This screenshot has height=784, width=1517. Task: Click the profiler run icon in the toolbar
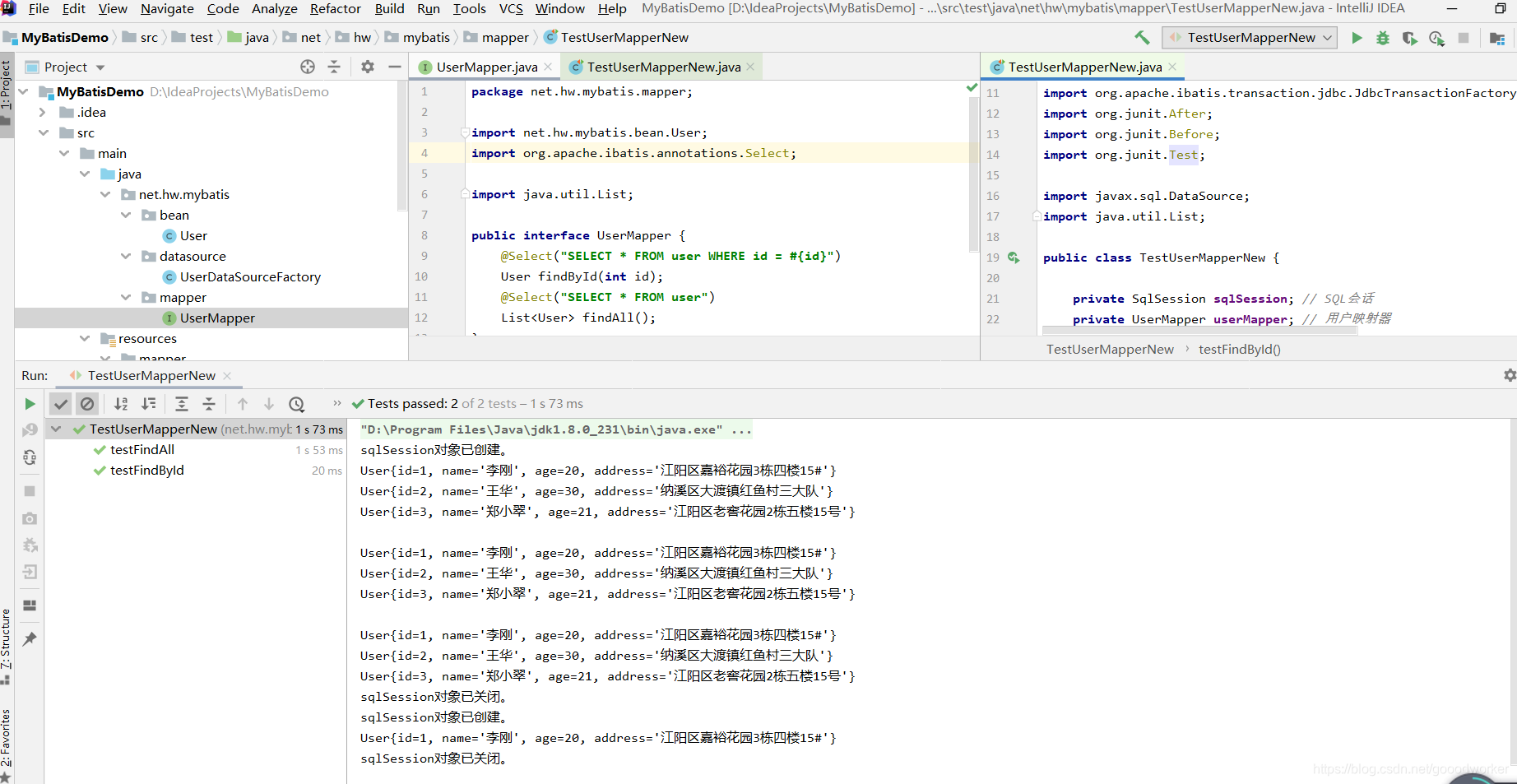1436,38
